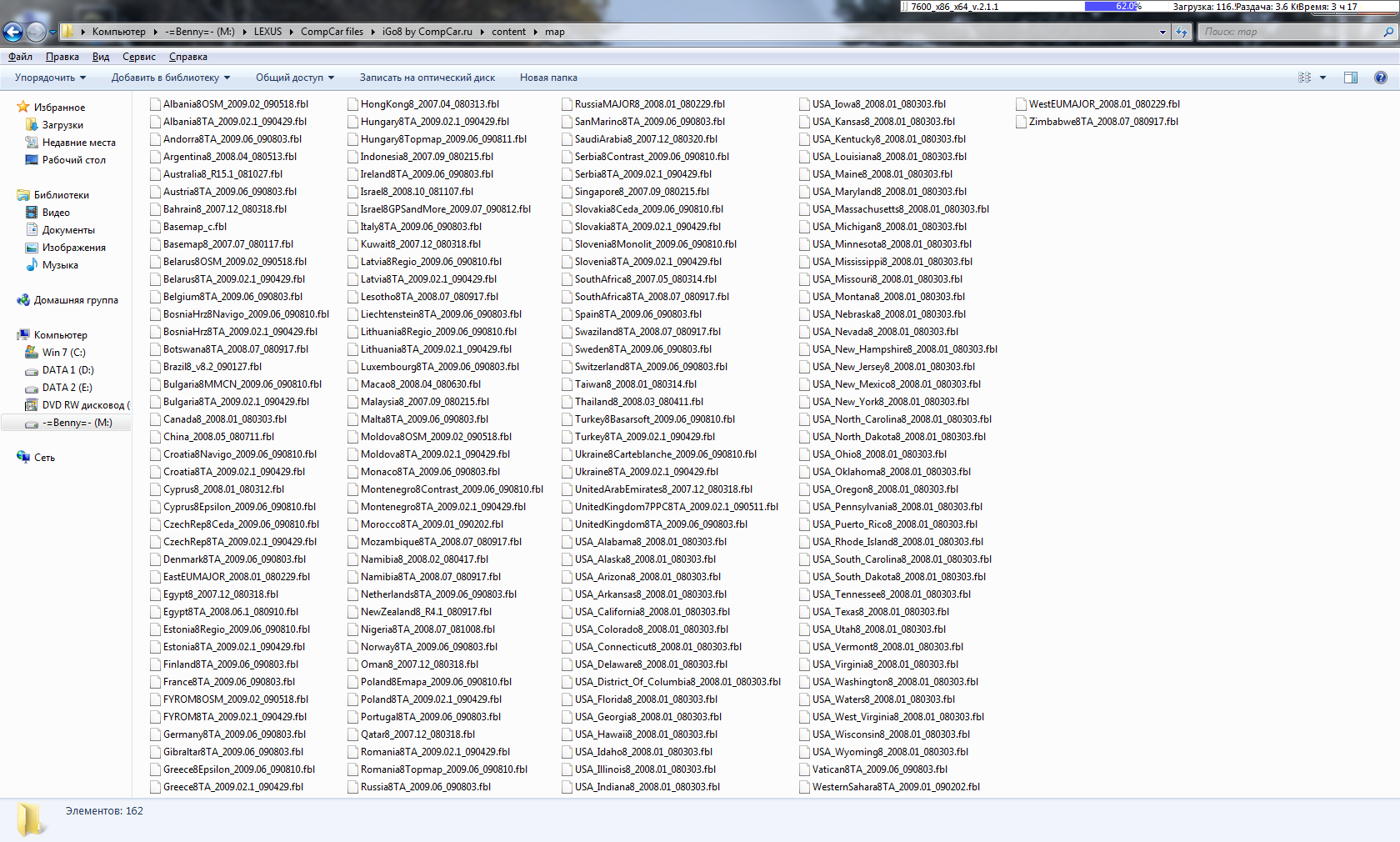Expand the Упорядочить dropdown menu

pos(50,78)
